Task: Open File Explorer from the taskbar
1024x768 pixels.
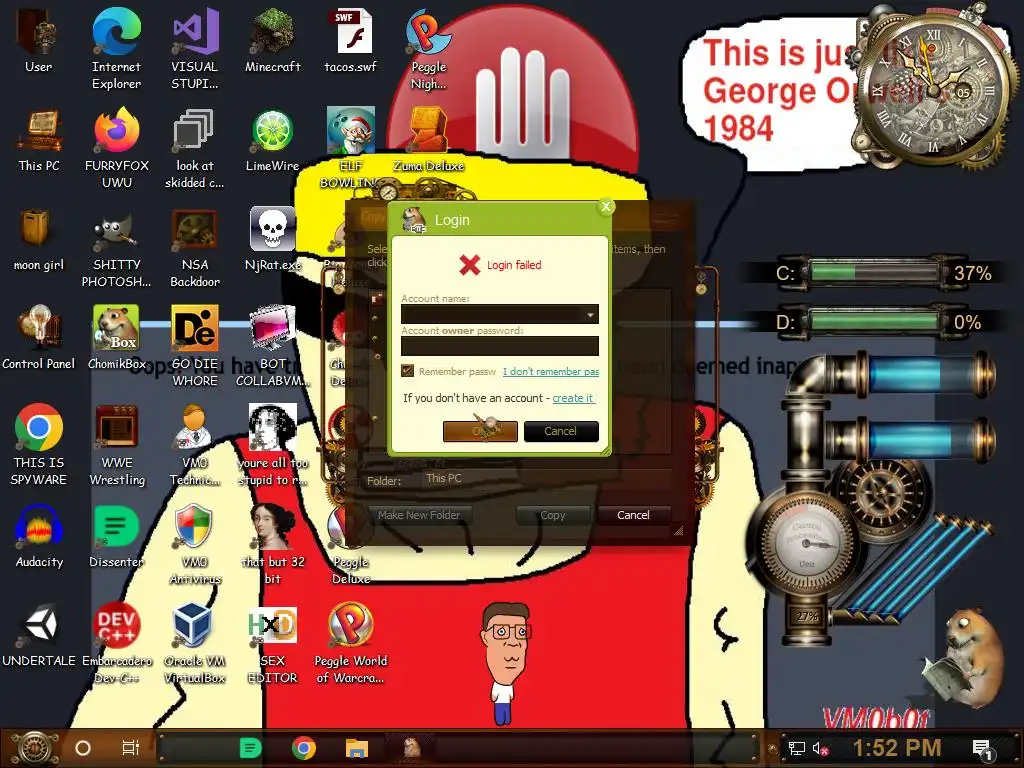Action: 357,748
